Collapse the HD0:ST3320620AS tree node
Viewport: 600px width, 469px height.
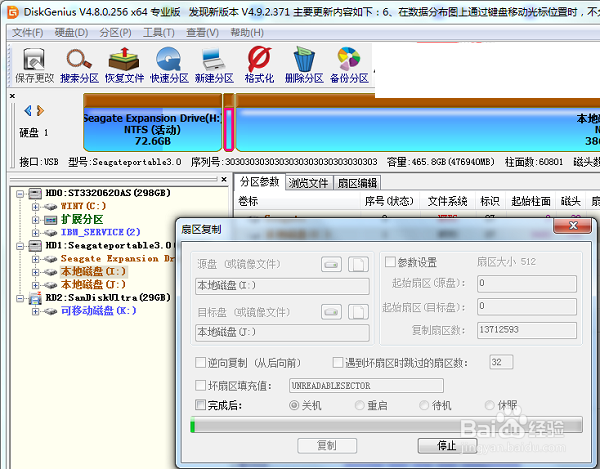pos(20,194)
